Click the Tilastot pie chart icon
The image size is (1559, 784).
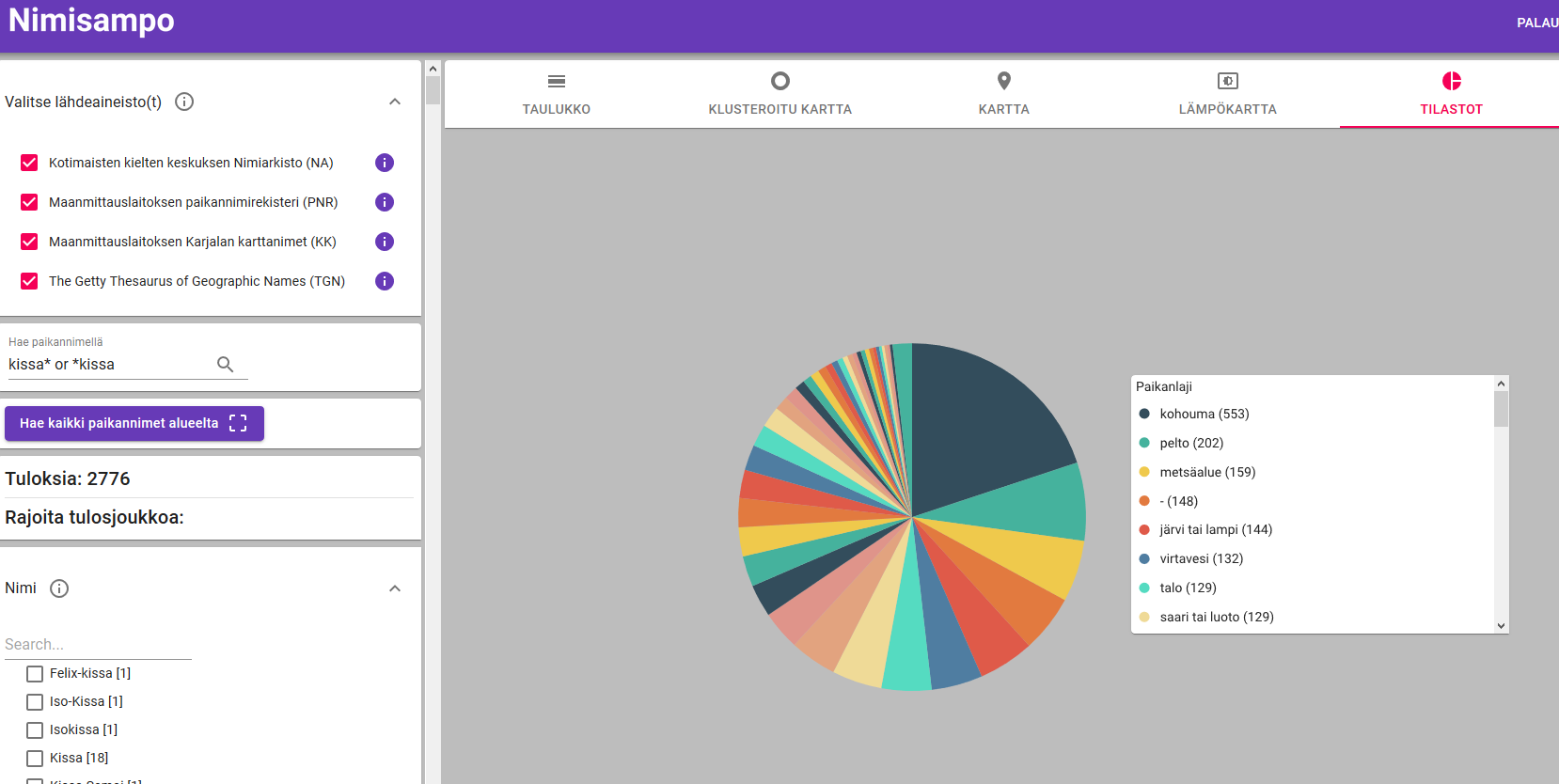[x=1451, y=82]
